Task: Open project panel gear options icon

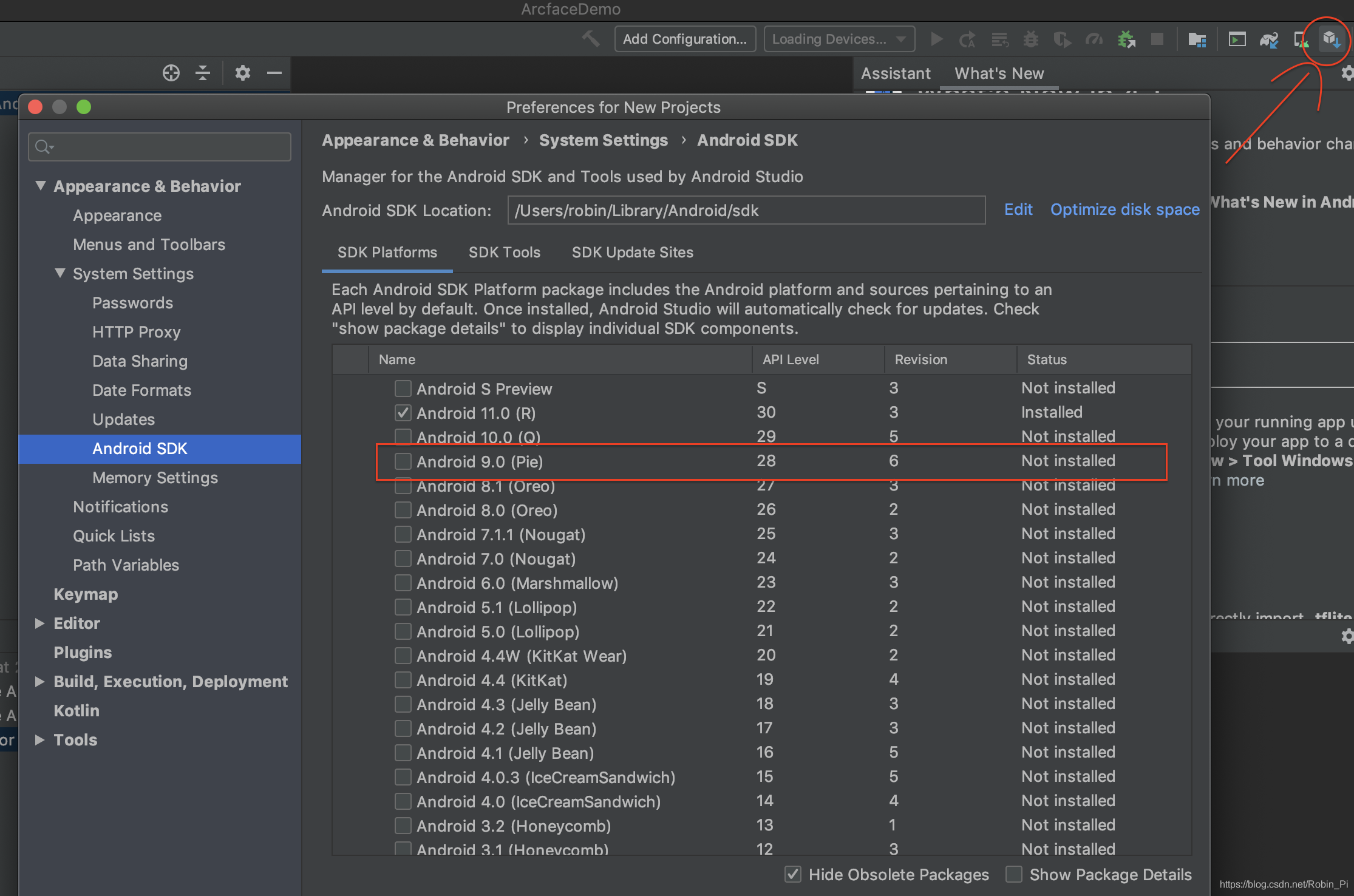Action: (242, 73)
